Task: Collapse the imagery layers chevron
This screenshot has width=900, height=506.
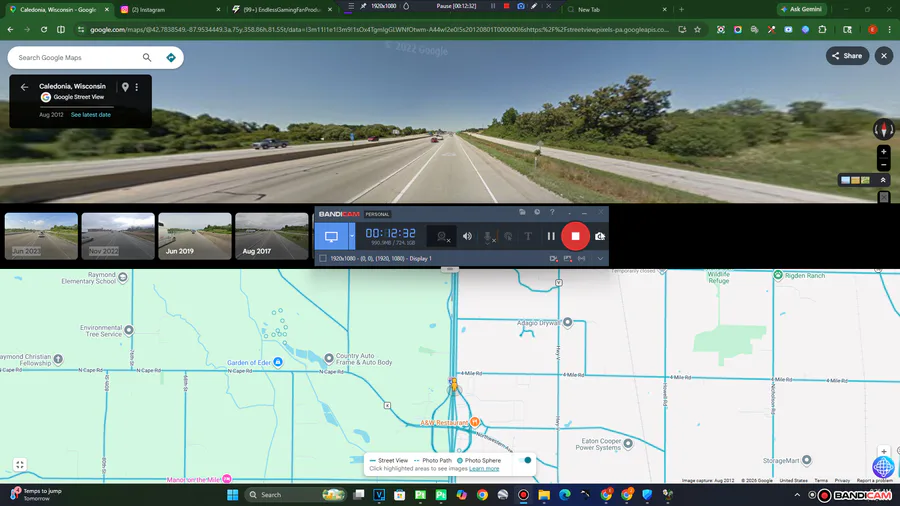Action: pos(883,180)
